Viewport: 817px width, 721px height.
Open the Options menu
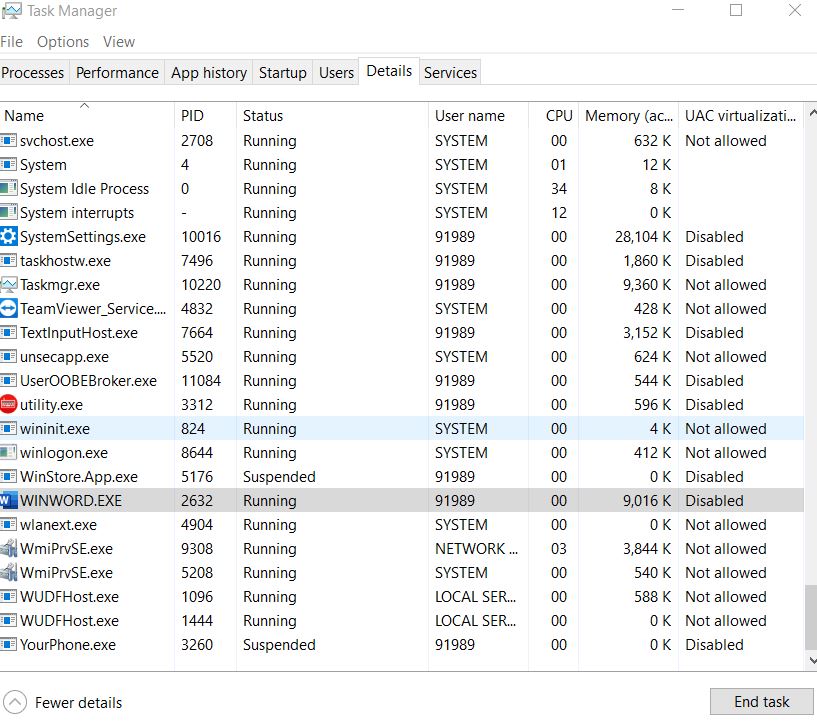(63, 42)
